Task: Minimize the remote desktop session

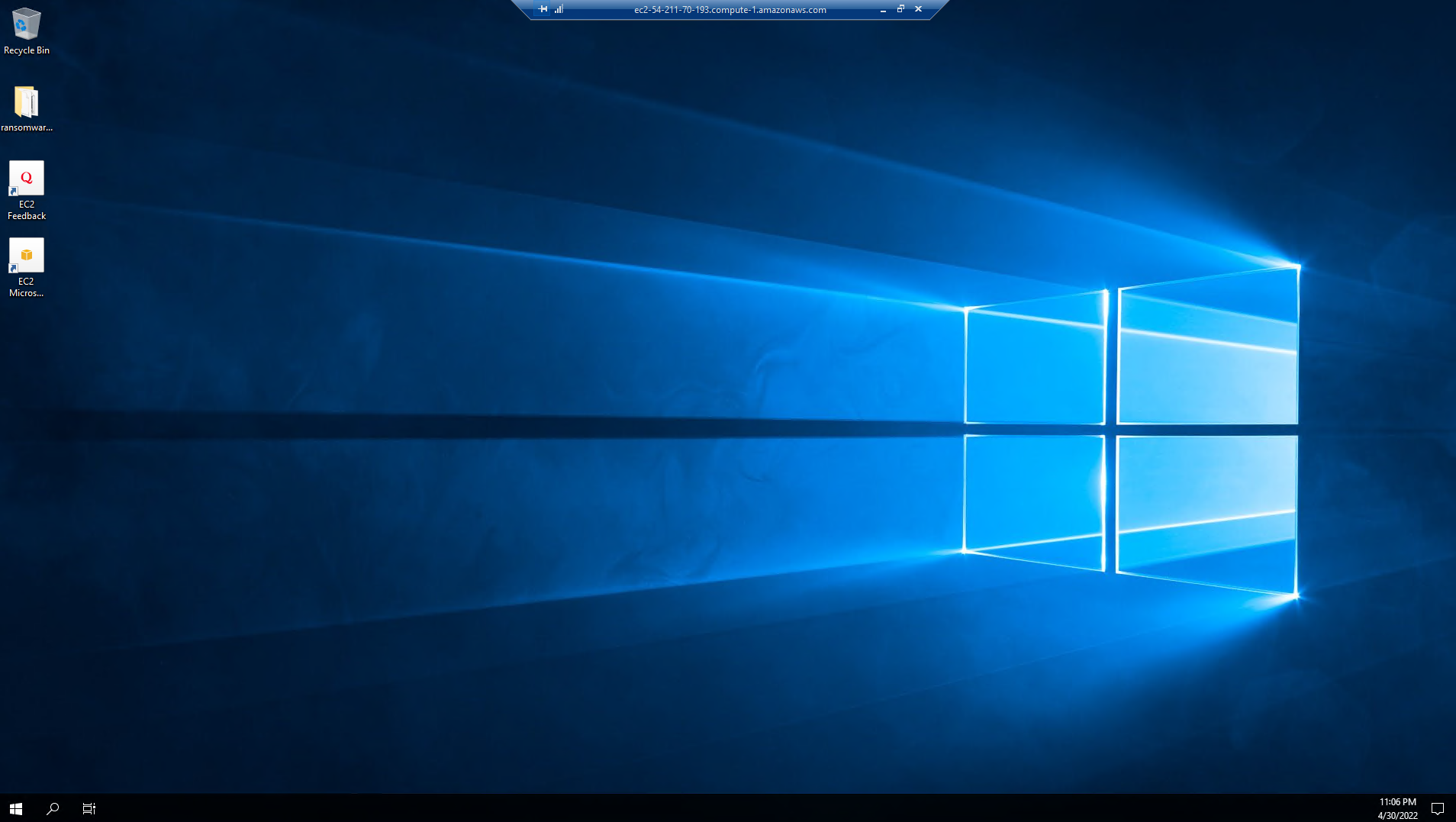Action: coord(883,9)
